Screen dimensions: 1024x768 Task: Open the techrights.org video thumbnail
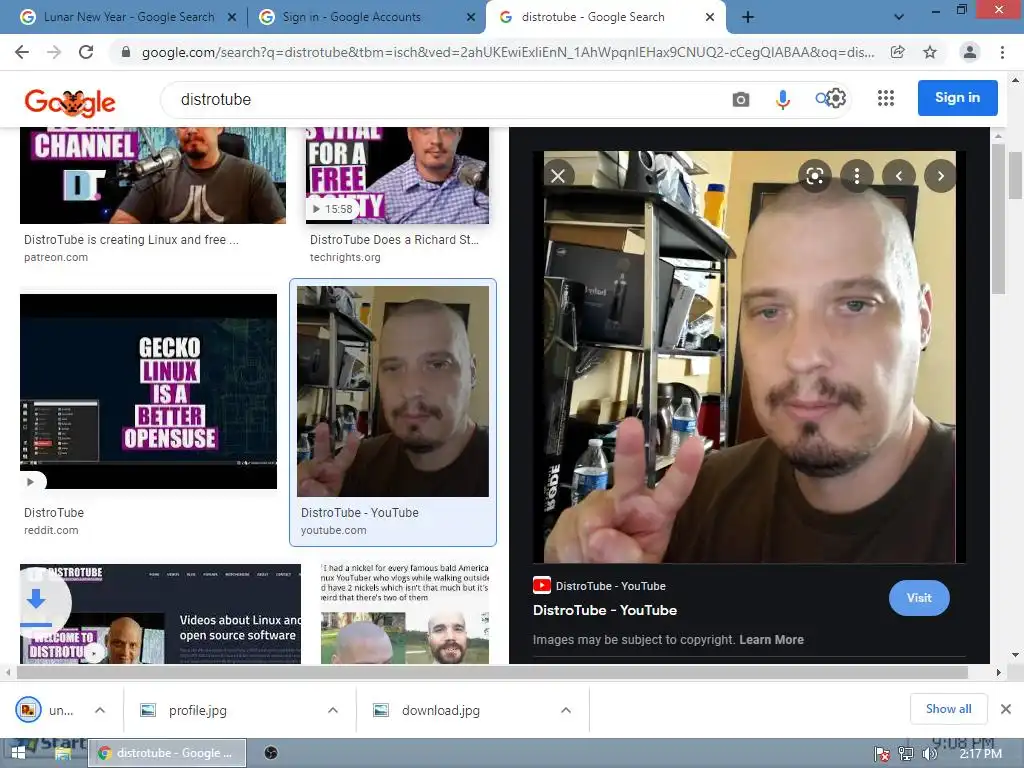(x=397, y=175)
